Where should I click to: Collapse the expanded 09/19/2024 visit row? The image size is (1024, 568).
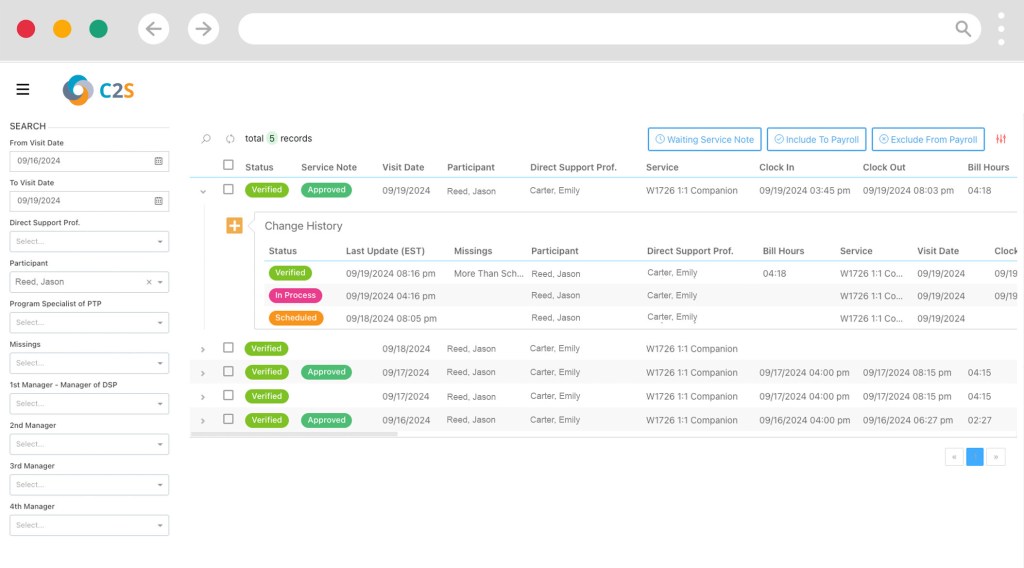(203, 190)
